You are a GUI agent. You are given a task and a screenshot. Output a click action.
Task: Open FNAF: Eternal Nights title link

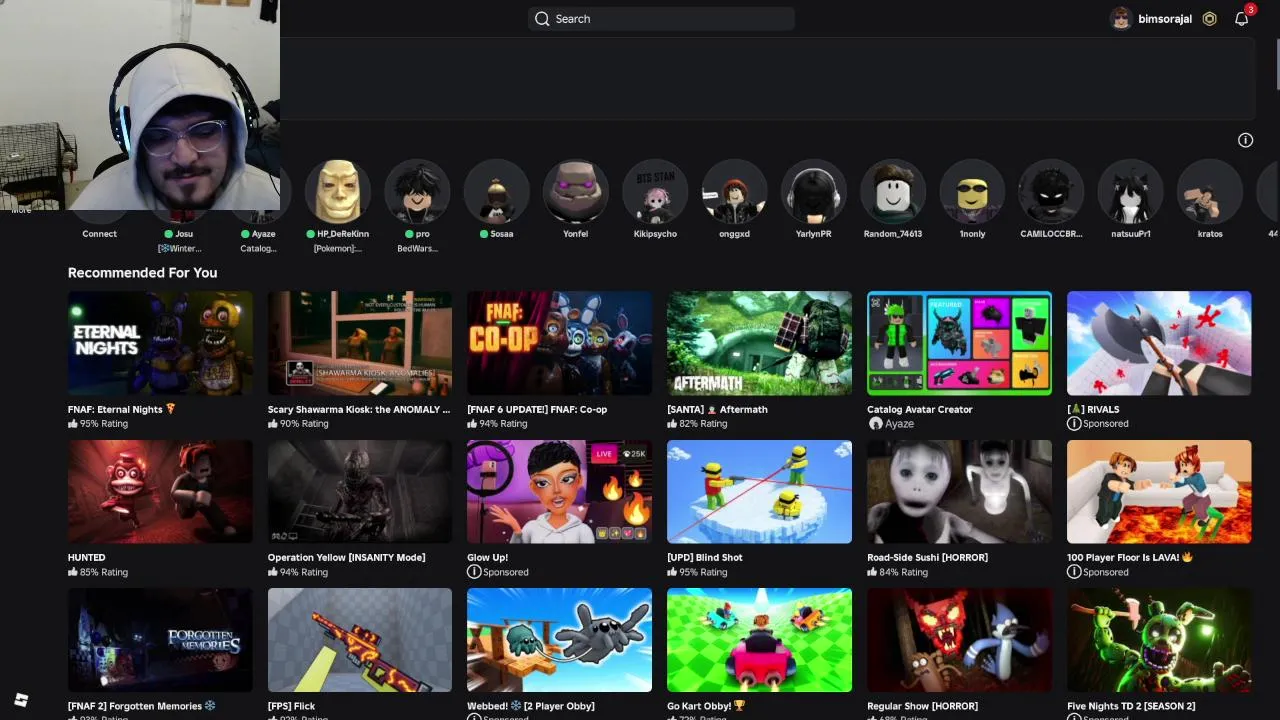coord(121,409)
